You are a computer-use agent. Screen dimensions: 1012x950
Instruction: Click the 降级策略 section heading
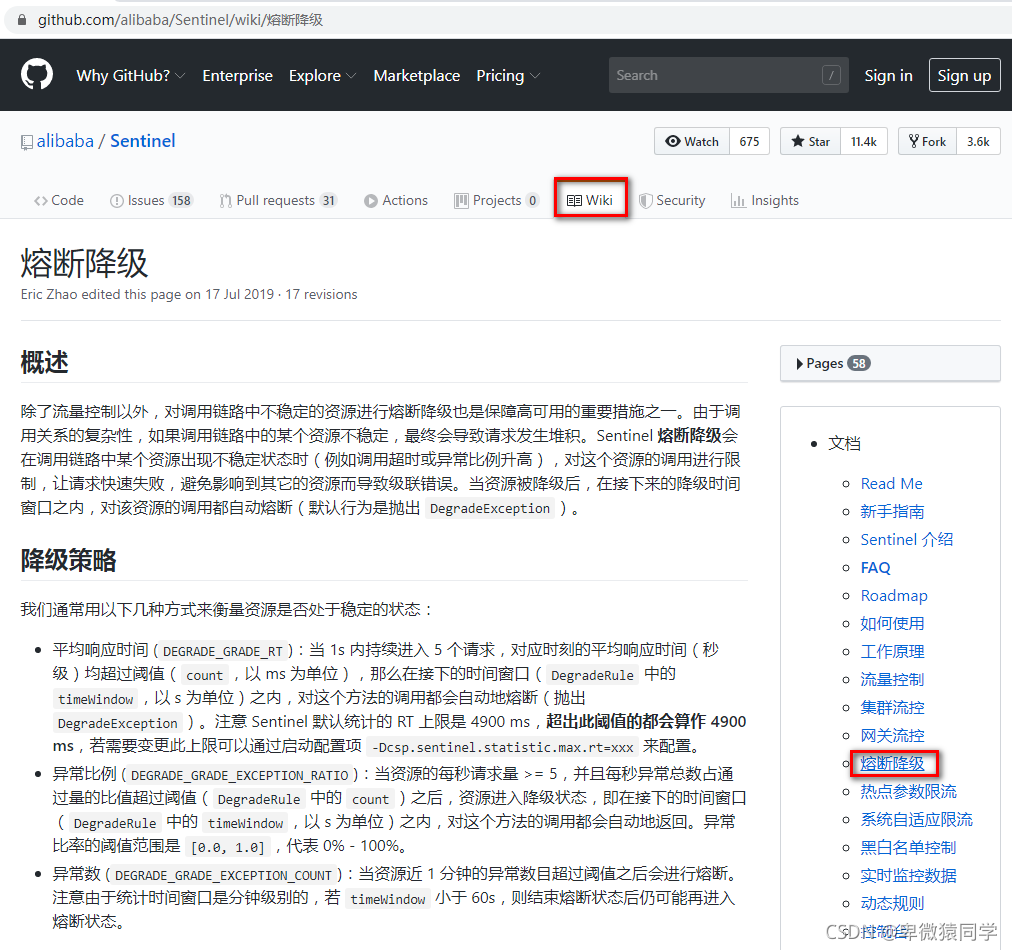click(x=68, y=560)
